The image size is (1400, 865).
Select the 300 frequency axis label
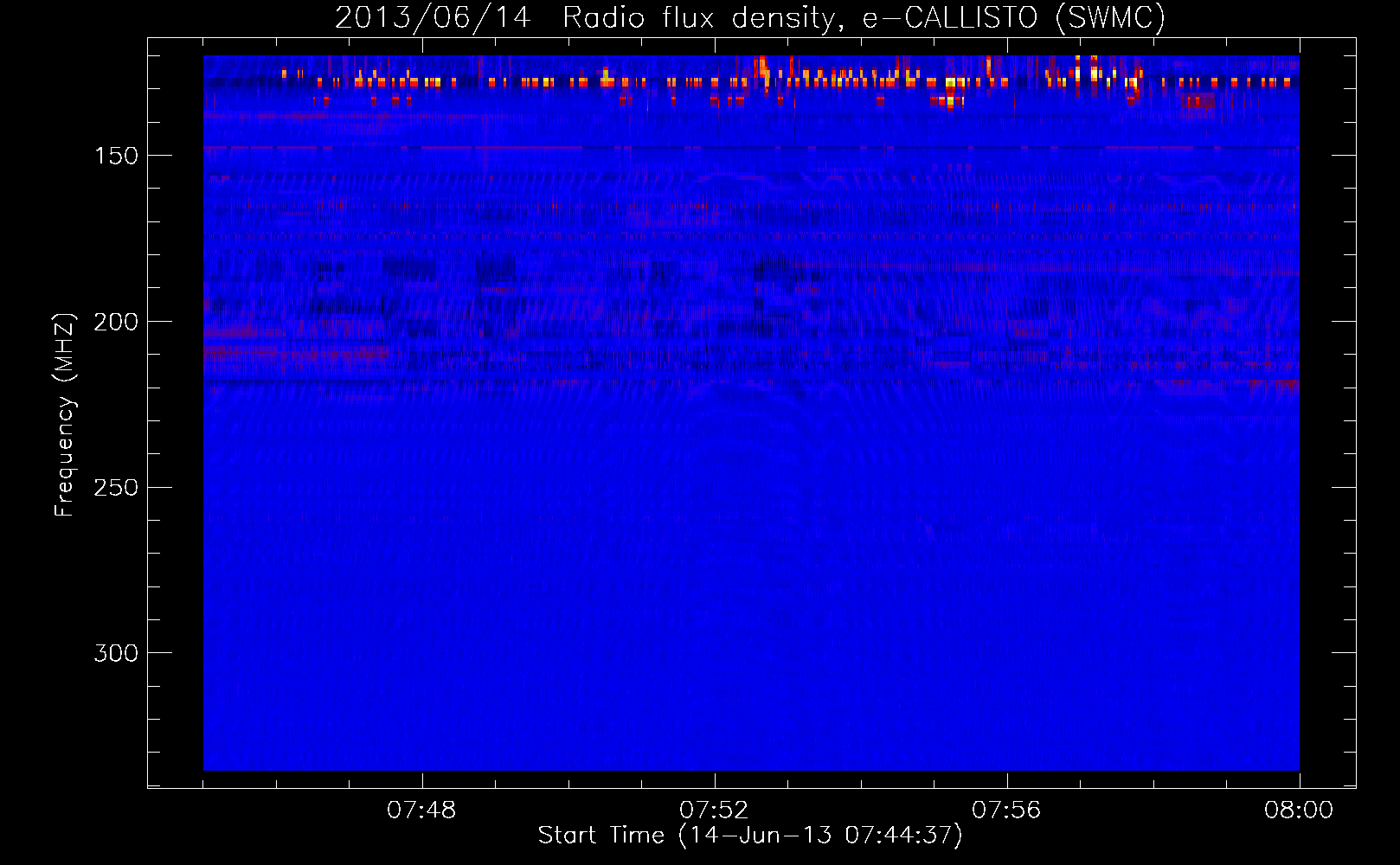[x=116, y=653]
